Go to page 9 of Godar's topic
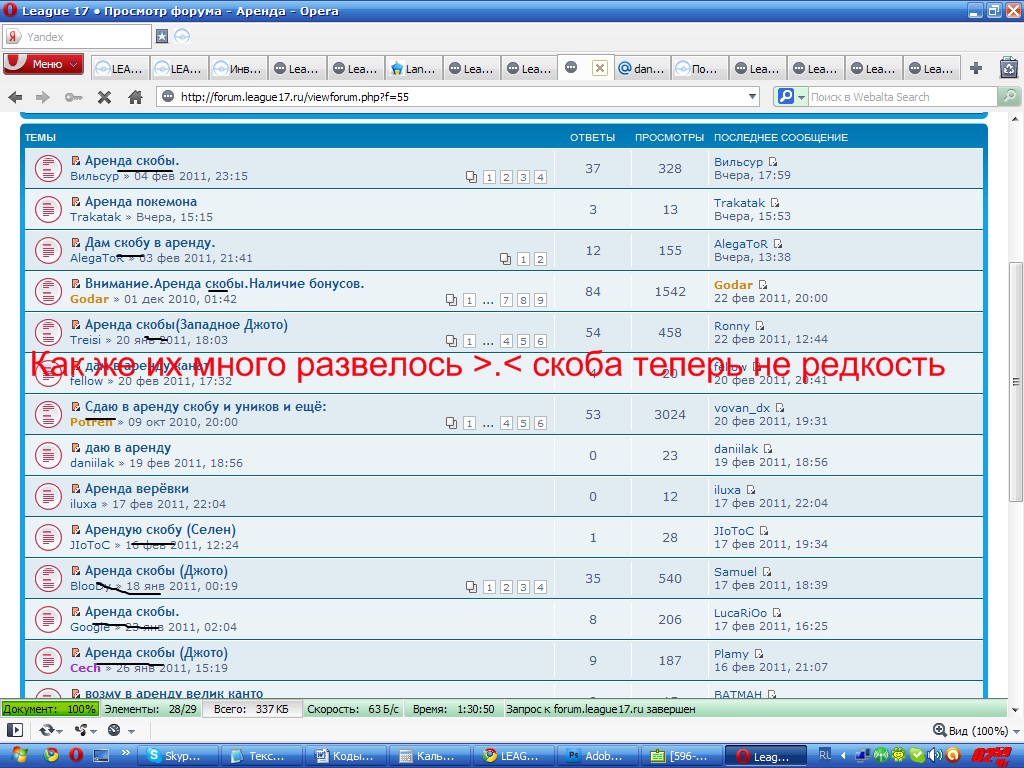The image size is (1024, 768). tap(540, 300)
